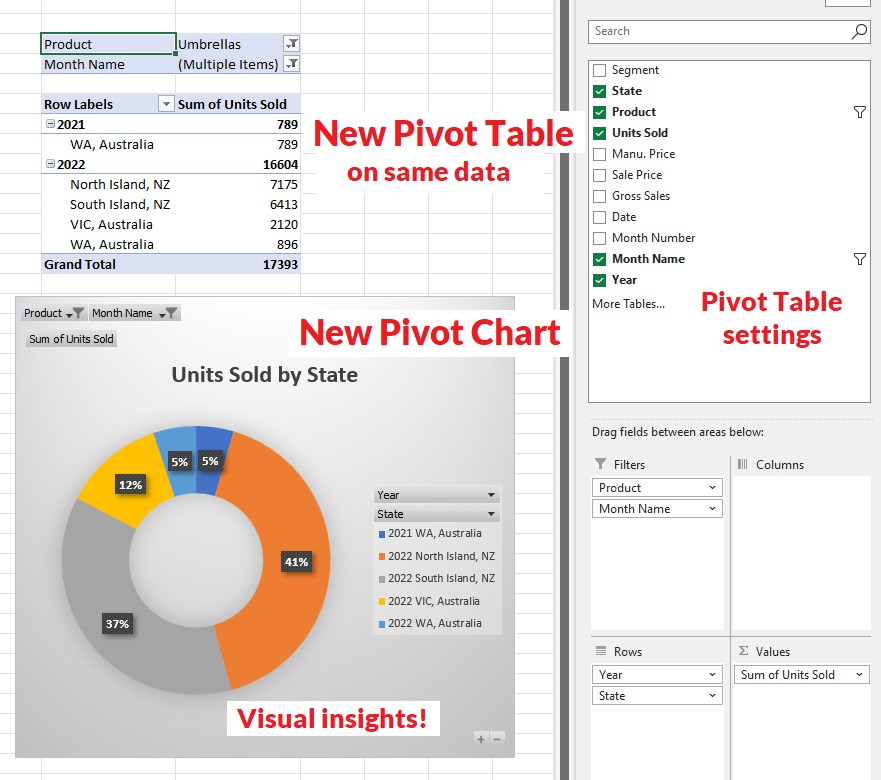Viewport: 881px width, 780px height.
Task: Click legend entry 2022 North Island, NZ
Action: [x=437, y=556]
